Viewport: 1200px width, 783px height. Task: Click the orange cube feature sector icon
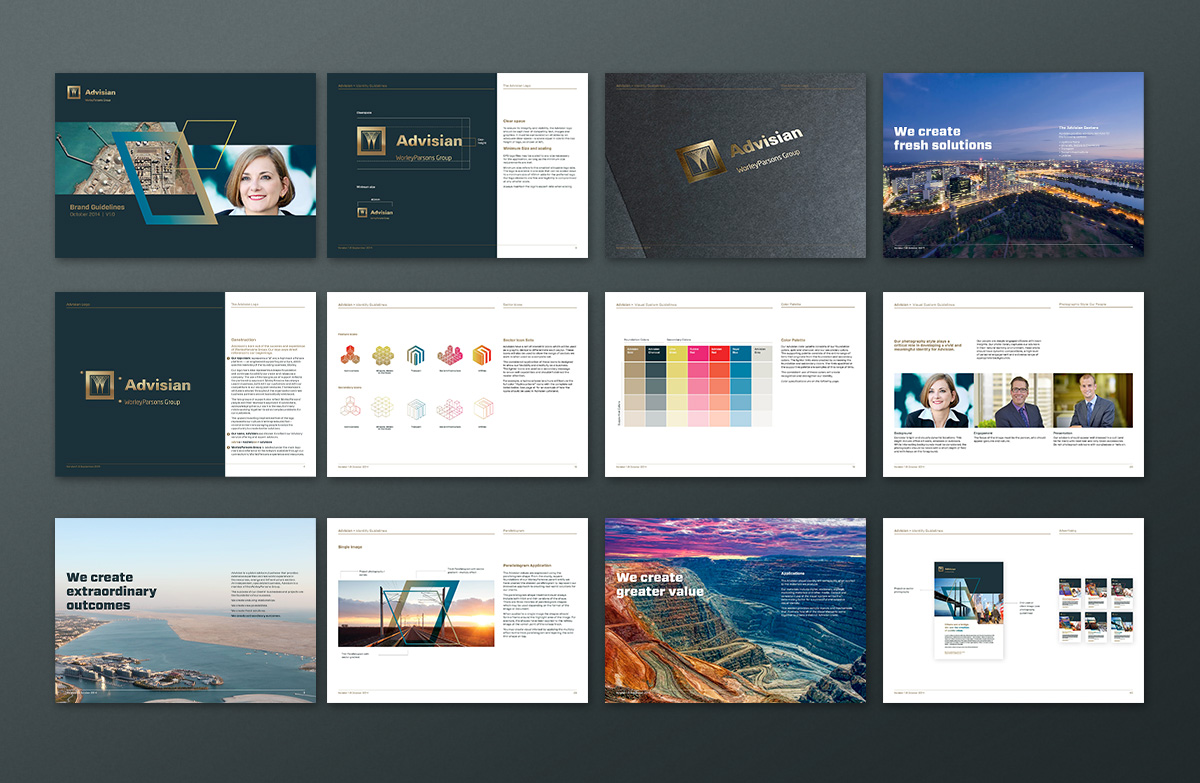481,353
